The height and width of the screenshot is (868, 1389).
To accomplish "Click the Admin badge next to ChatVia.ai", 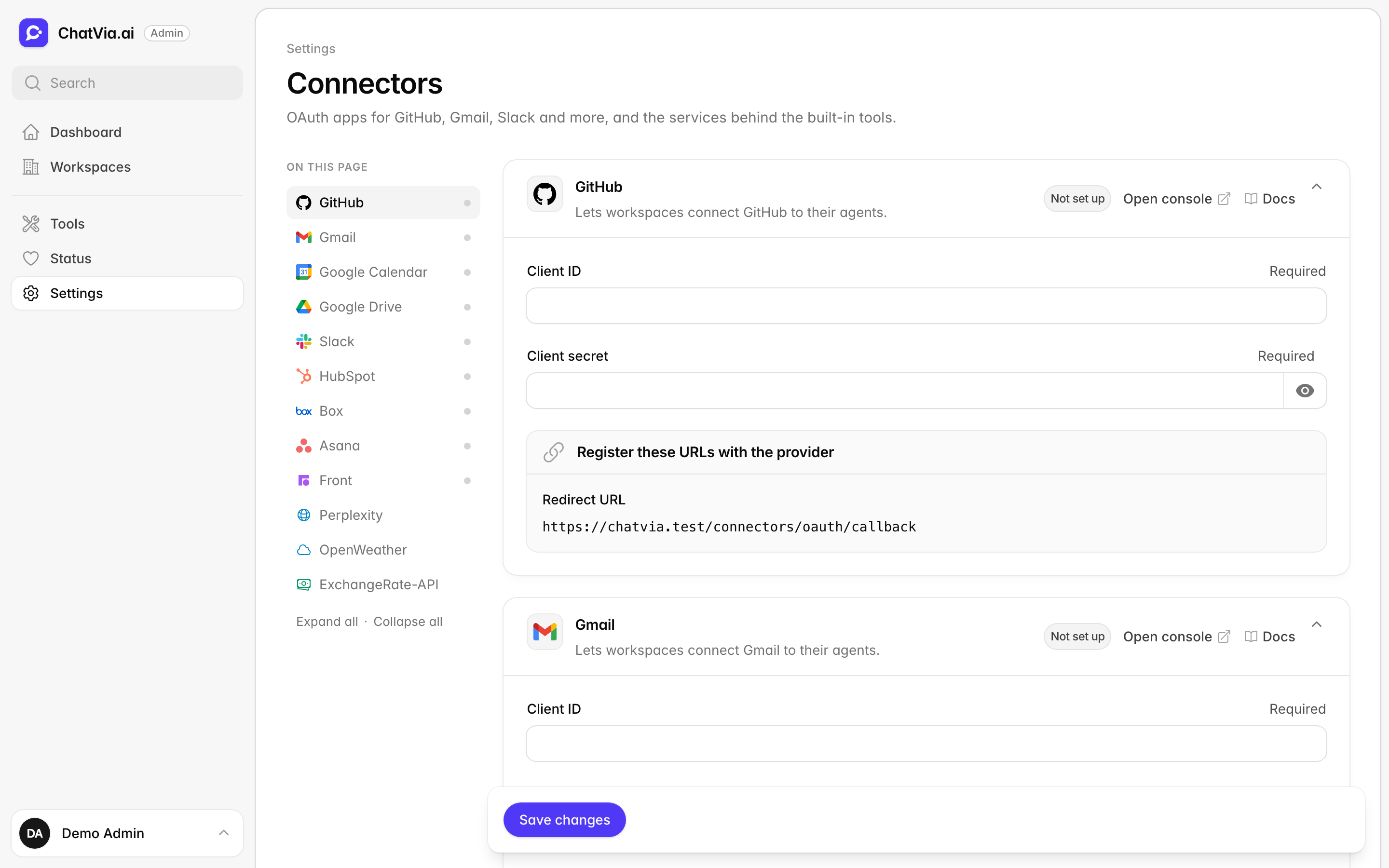I will tap(167, 33).
